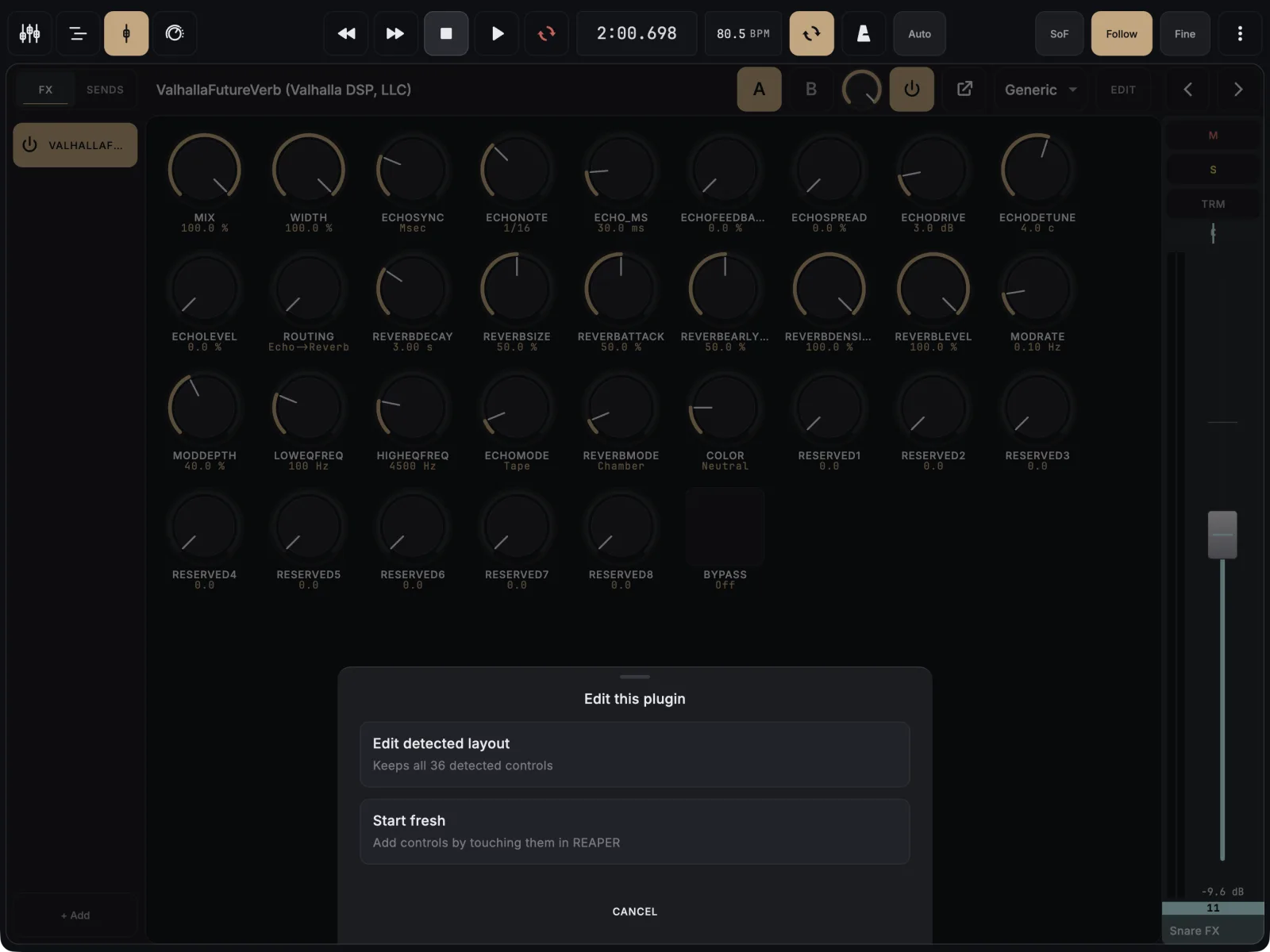The width and height of the screenshot is (1270, 952).
Task: Select comparison slot B
Action: coord(811,89)
